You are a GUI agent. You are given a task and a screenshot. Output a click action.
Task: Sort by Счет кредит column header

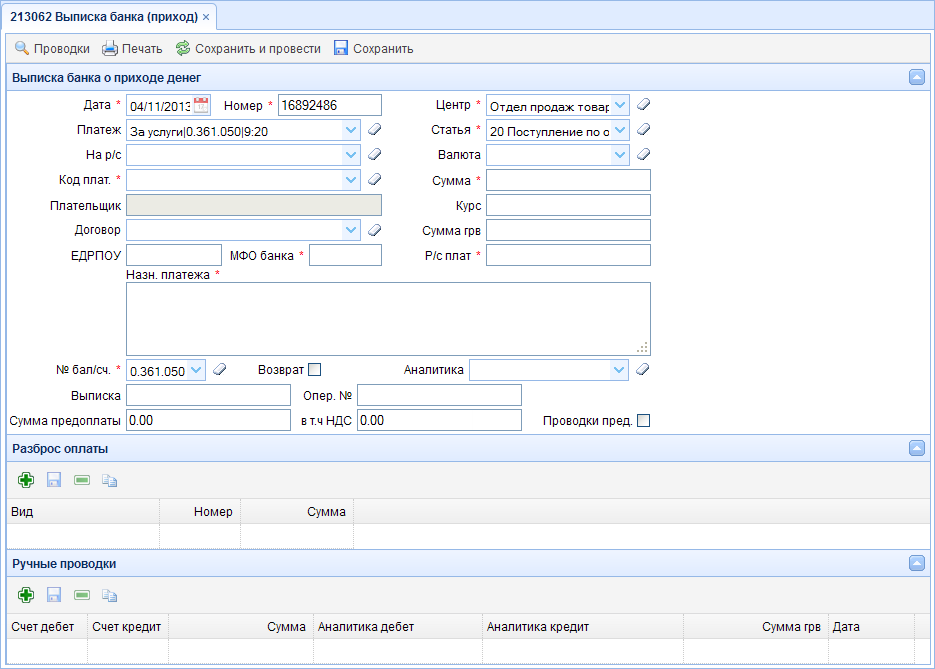[128, 627]
